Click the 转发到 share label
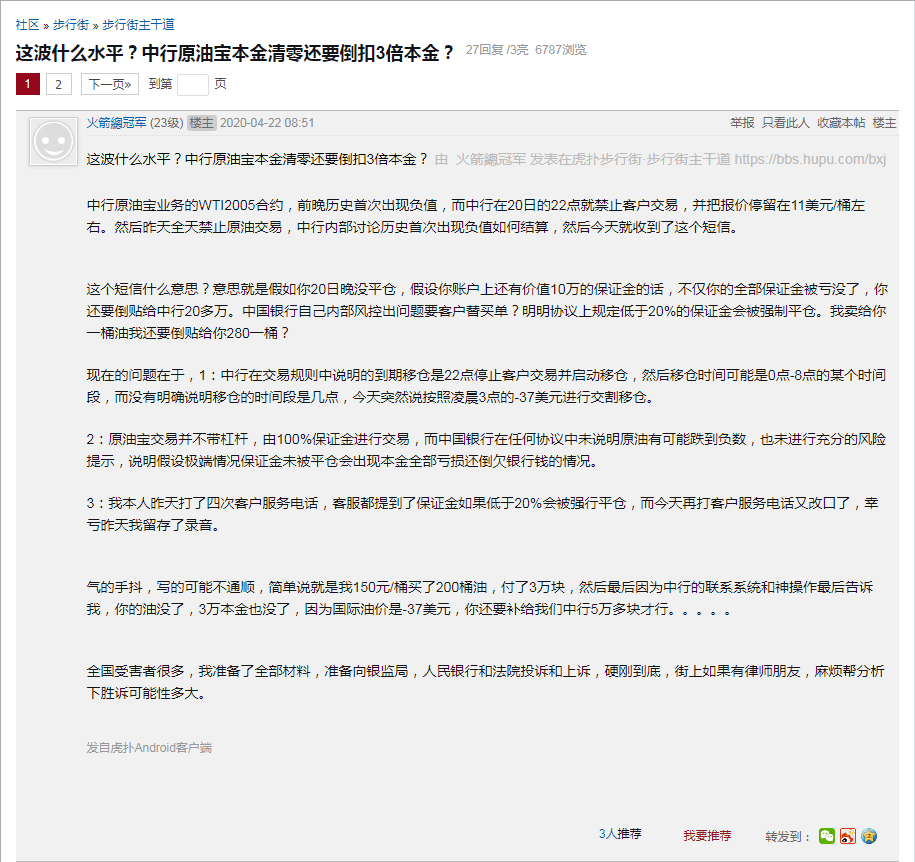Image resolution: width=915 pixels, height=862 pixels. [x=788, y=836]
